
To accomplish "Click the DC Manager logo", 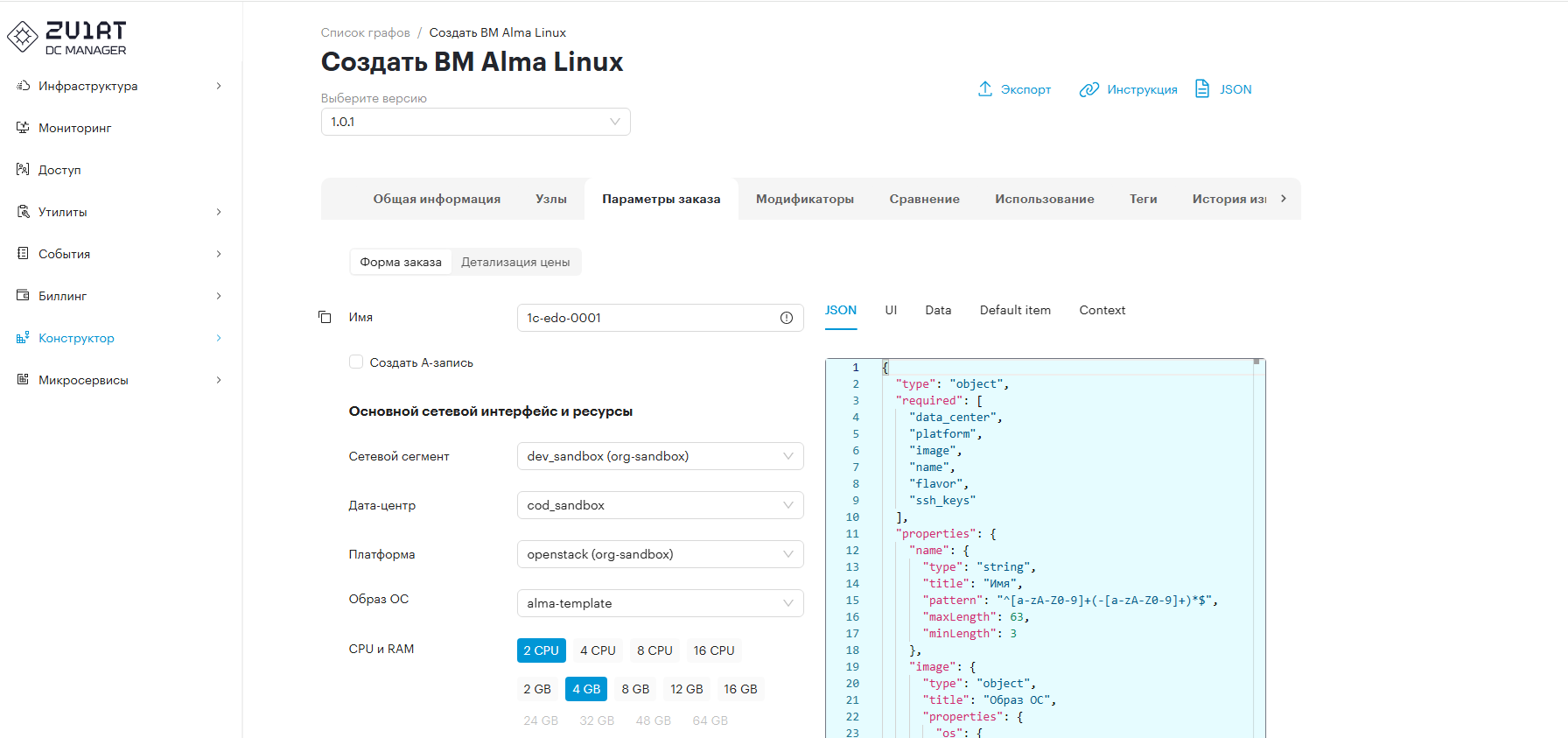I will tap(67, 39).
